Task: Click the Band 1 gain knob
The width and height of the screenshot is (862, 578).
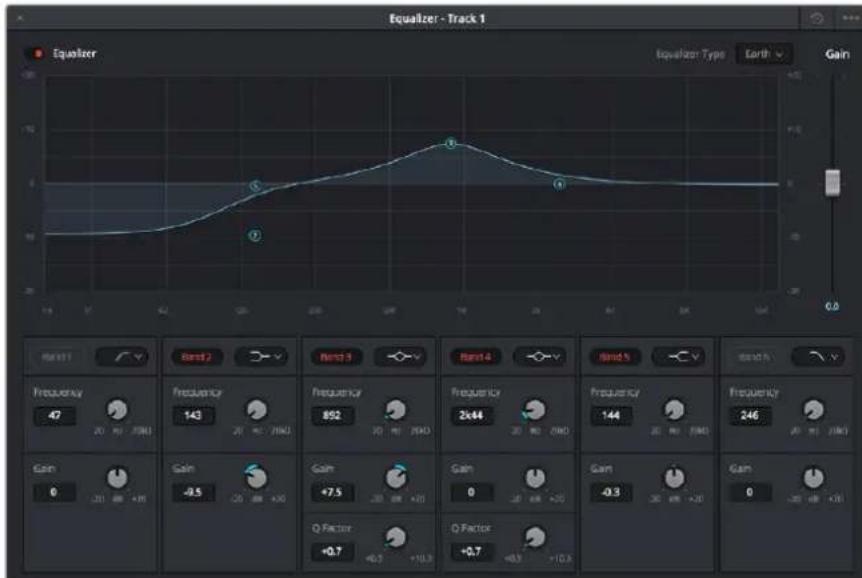Action: pos(117,478)
